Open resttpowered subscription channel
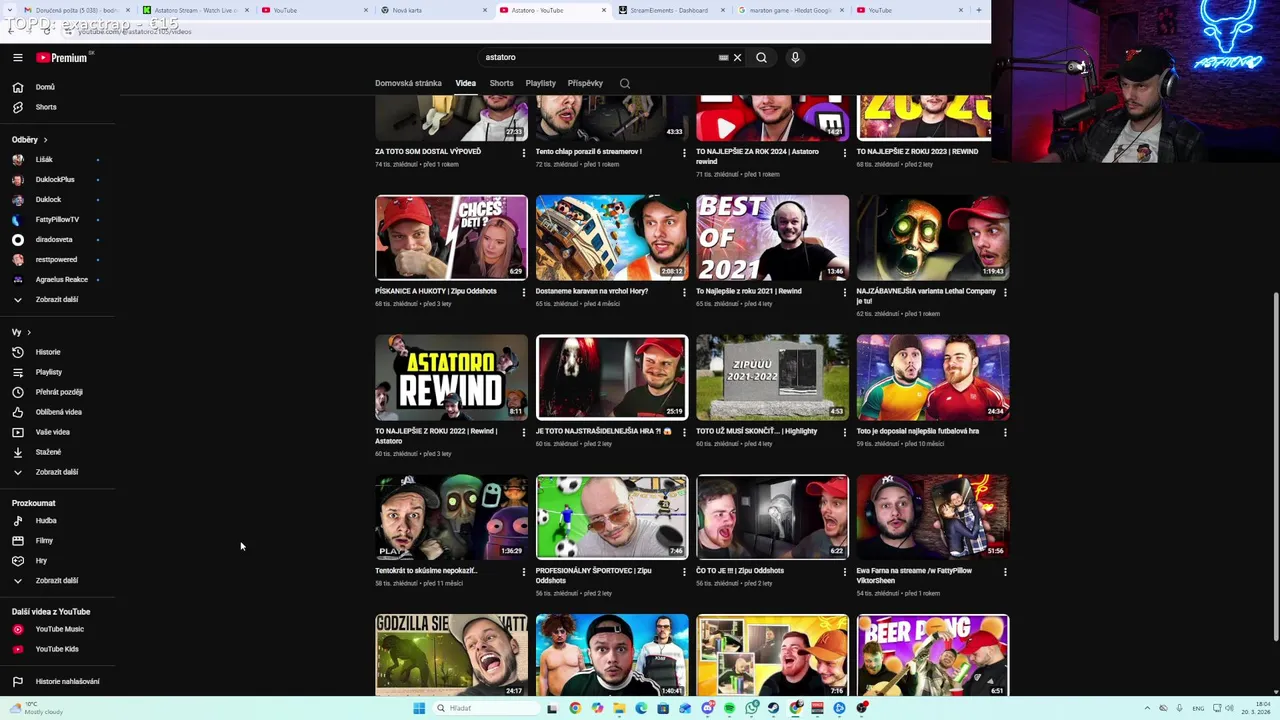Viewport: 1280px width, 720px height. [58, 260]
